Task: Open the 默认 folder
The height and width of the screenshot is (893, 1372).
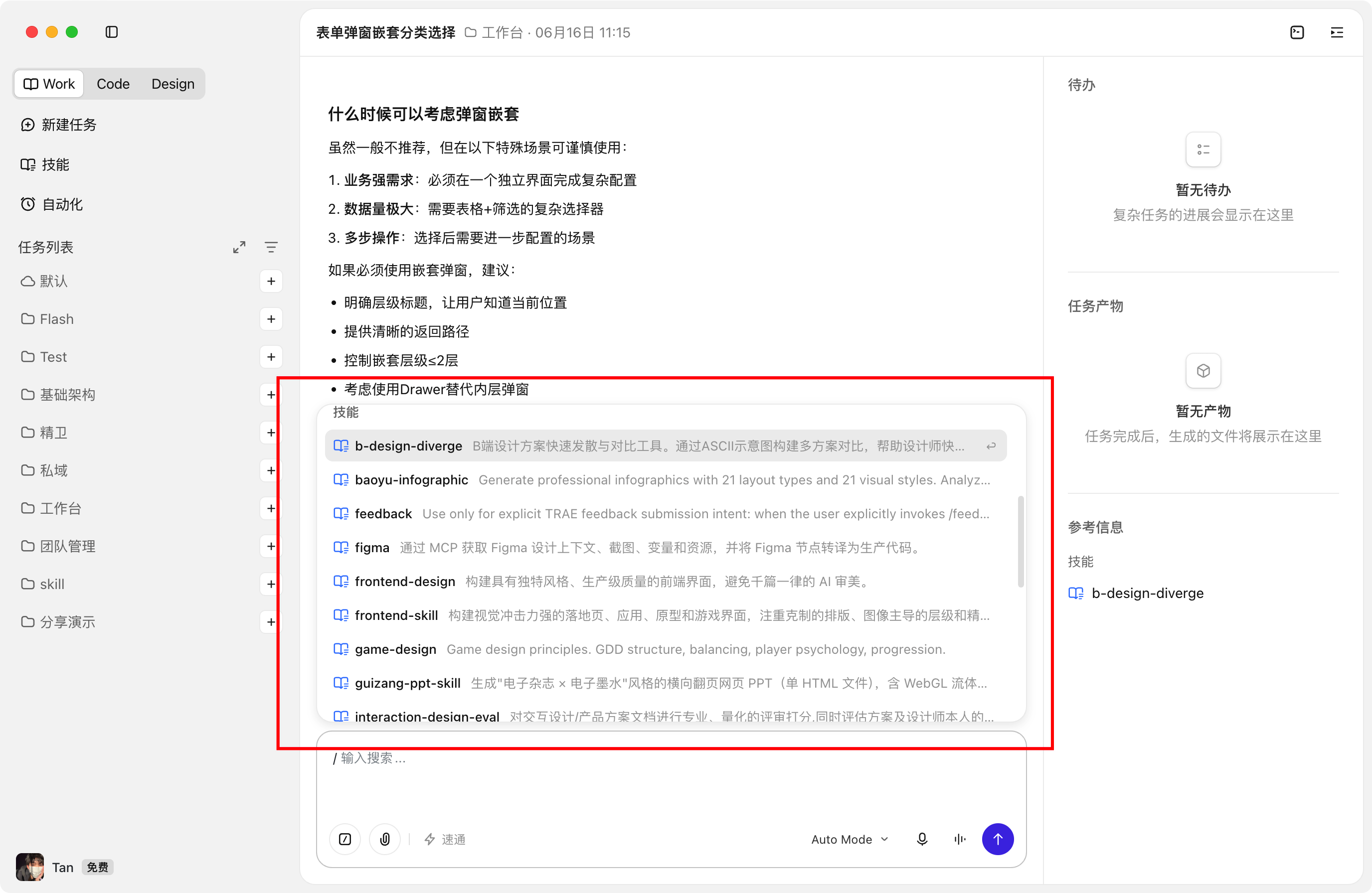Action: 45,281
